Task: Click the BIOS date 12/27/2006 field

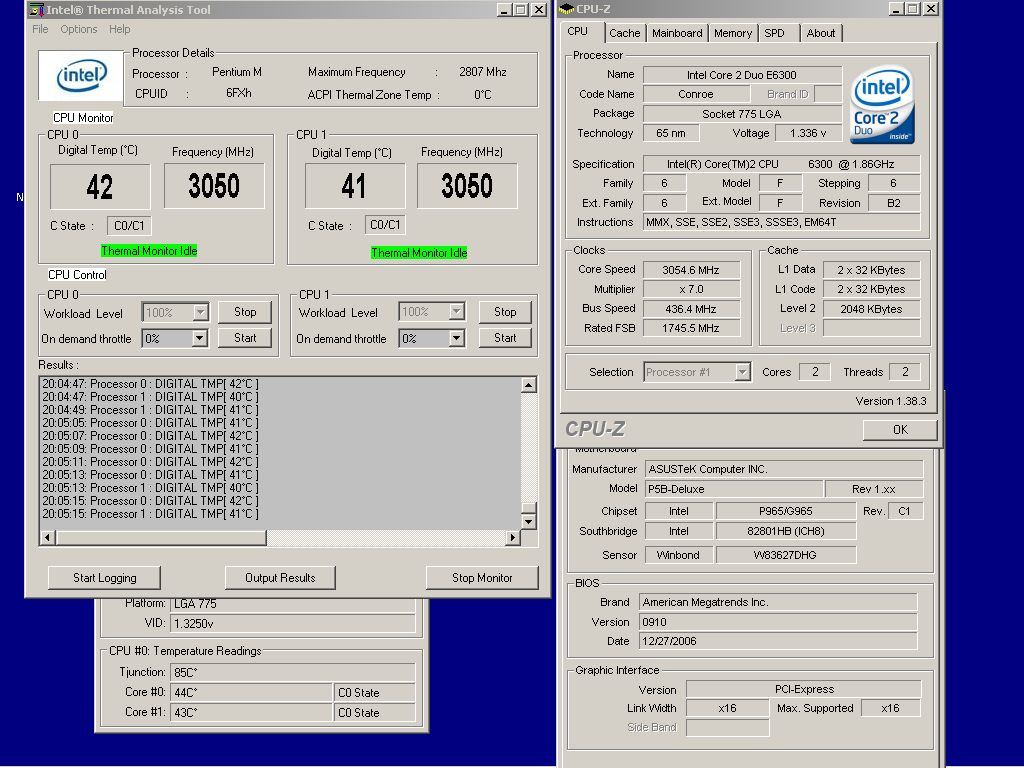Action: pyautogui.click(x=778, y=641)
